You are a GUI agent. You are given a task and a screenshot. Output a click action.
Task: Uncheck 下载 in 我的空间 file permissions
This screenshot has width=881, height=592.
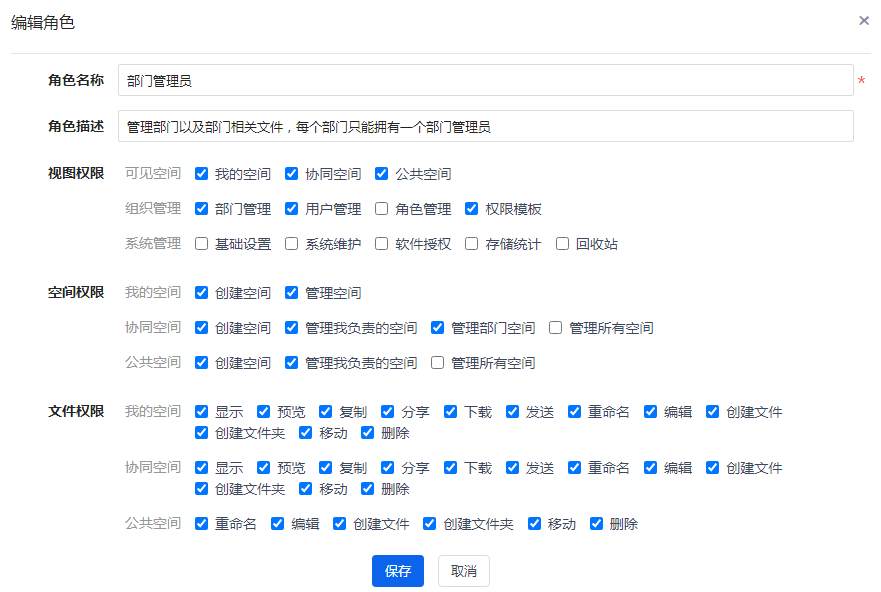[450, 412]
